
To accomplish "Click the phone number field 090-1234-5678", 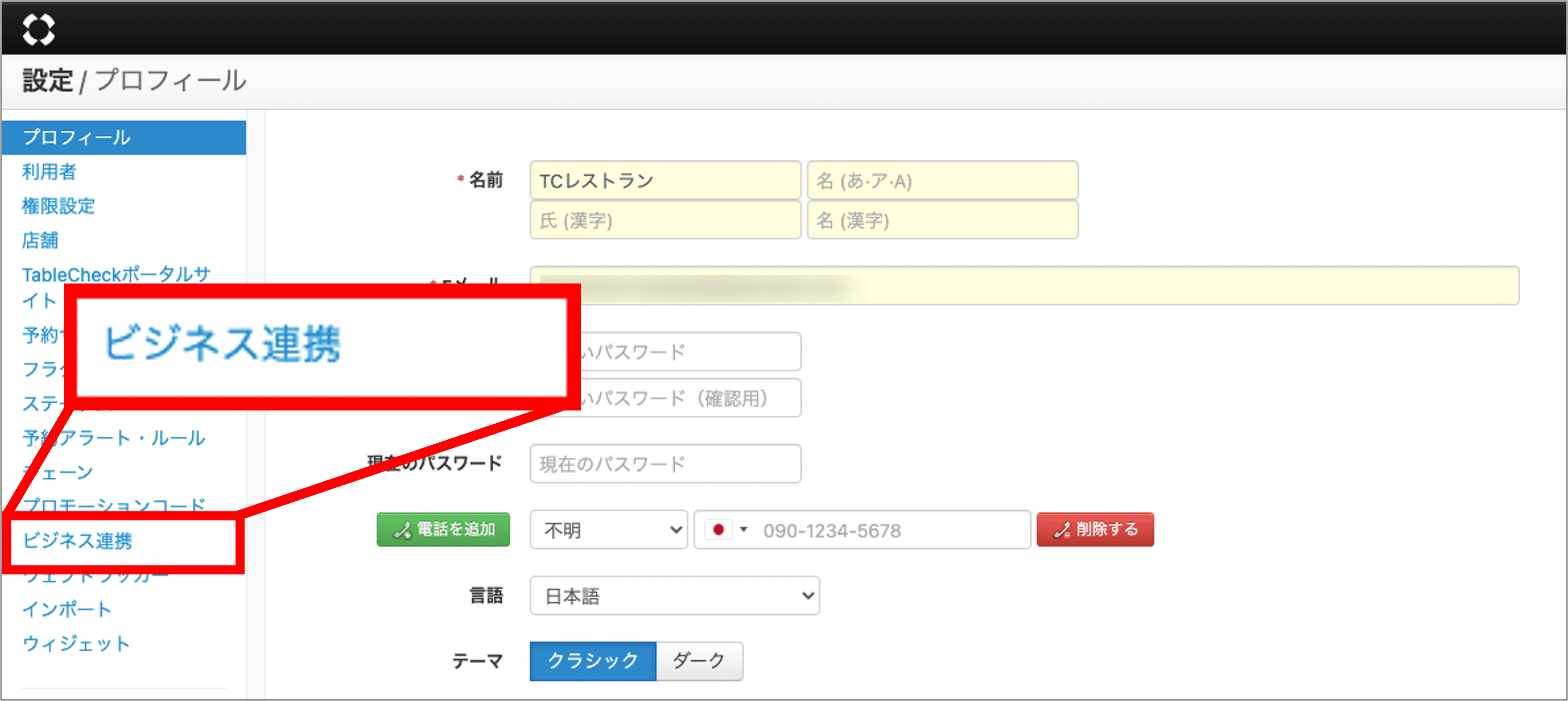I will click(889, 530).
